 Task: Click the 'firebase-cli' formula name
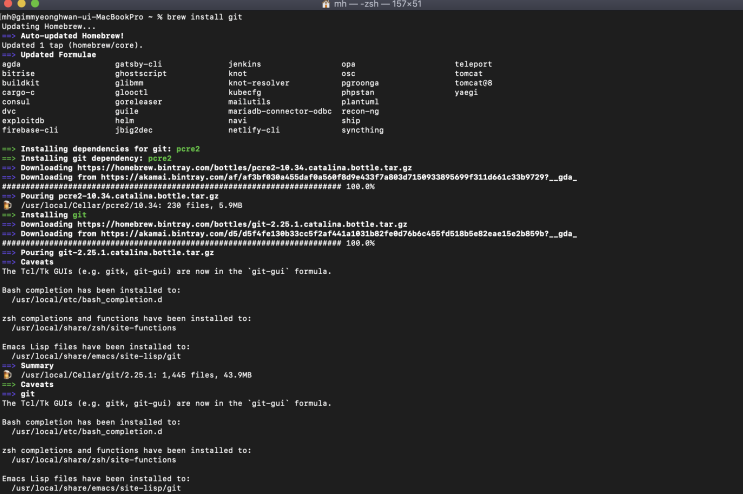pos(30,130)
